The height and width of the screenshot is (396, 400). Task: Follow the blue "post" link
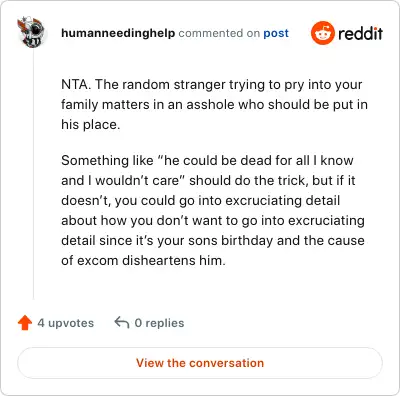(276, 33)
